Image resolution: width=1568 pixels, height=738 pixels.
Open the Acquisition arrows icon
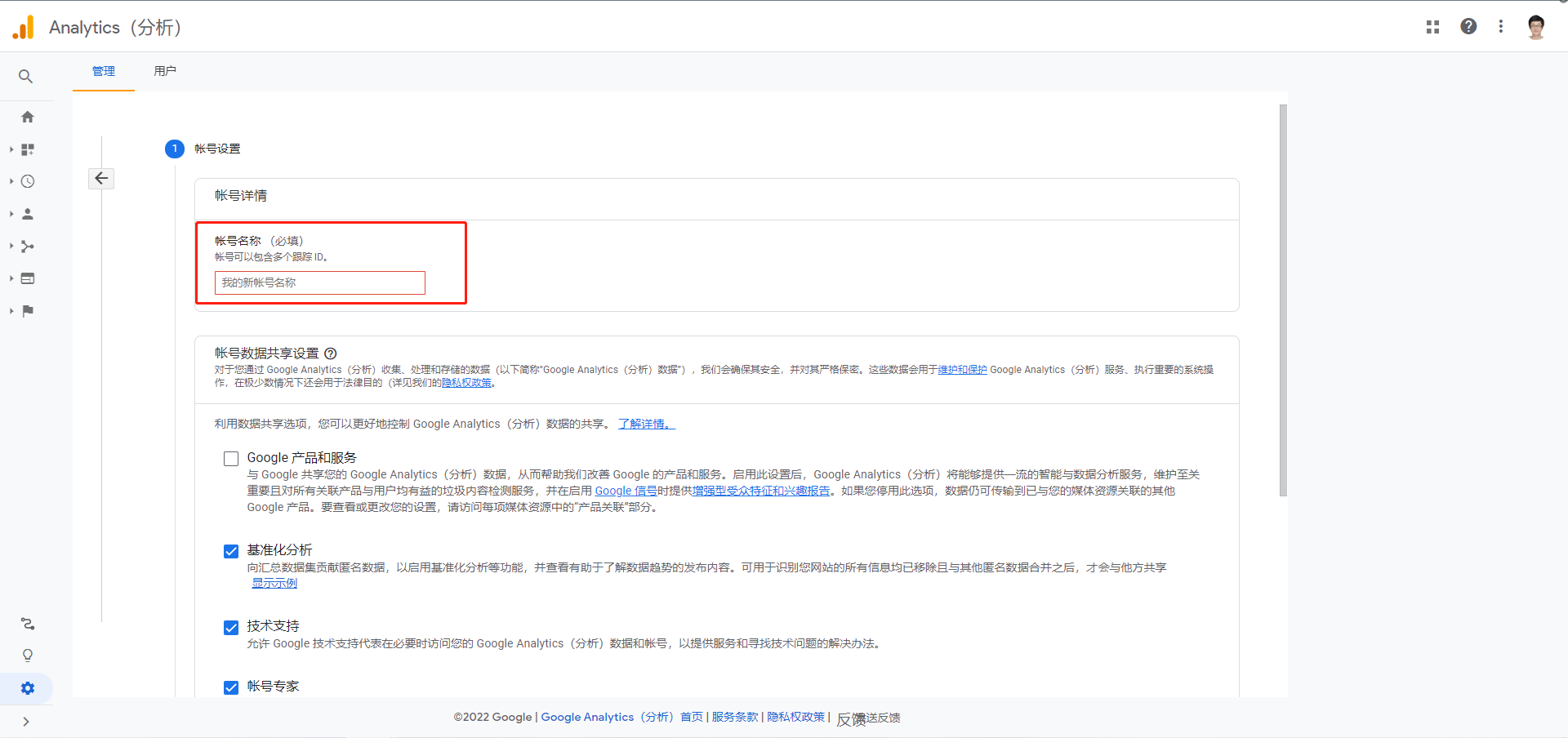click(28, 246)
